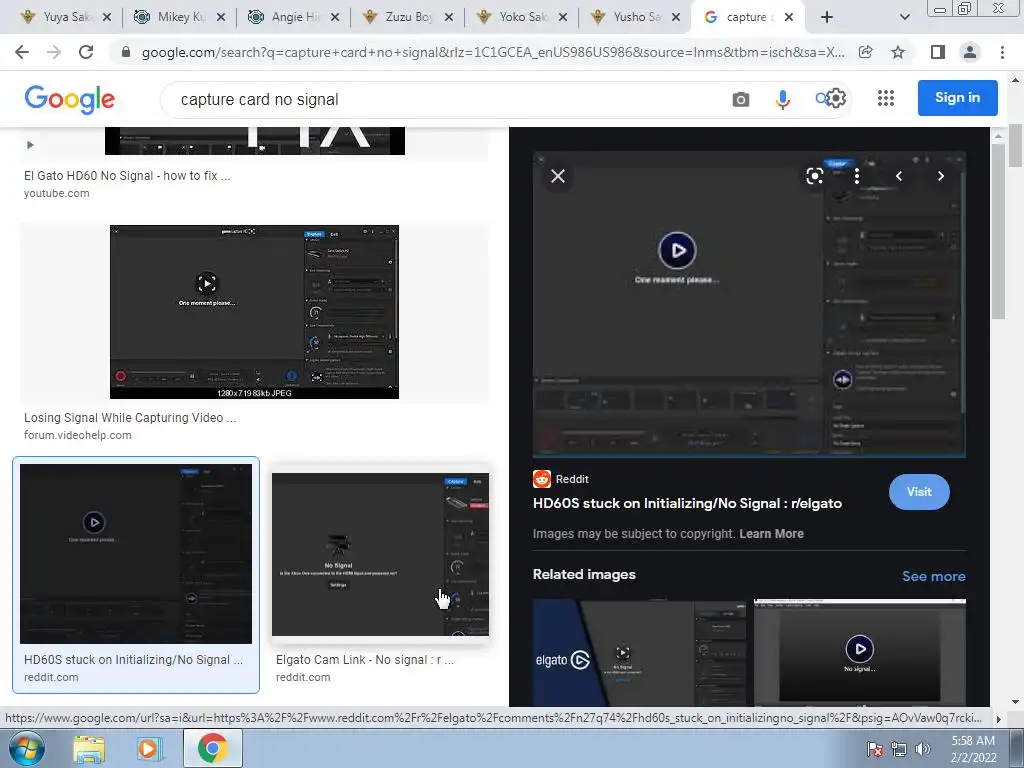
Task: Go back to the previous page
Action: (x=22, y=52)
